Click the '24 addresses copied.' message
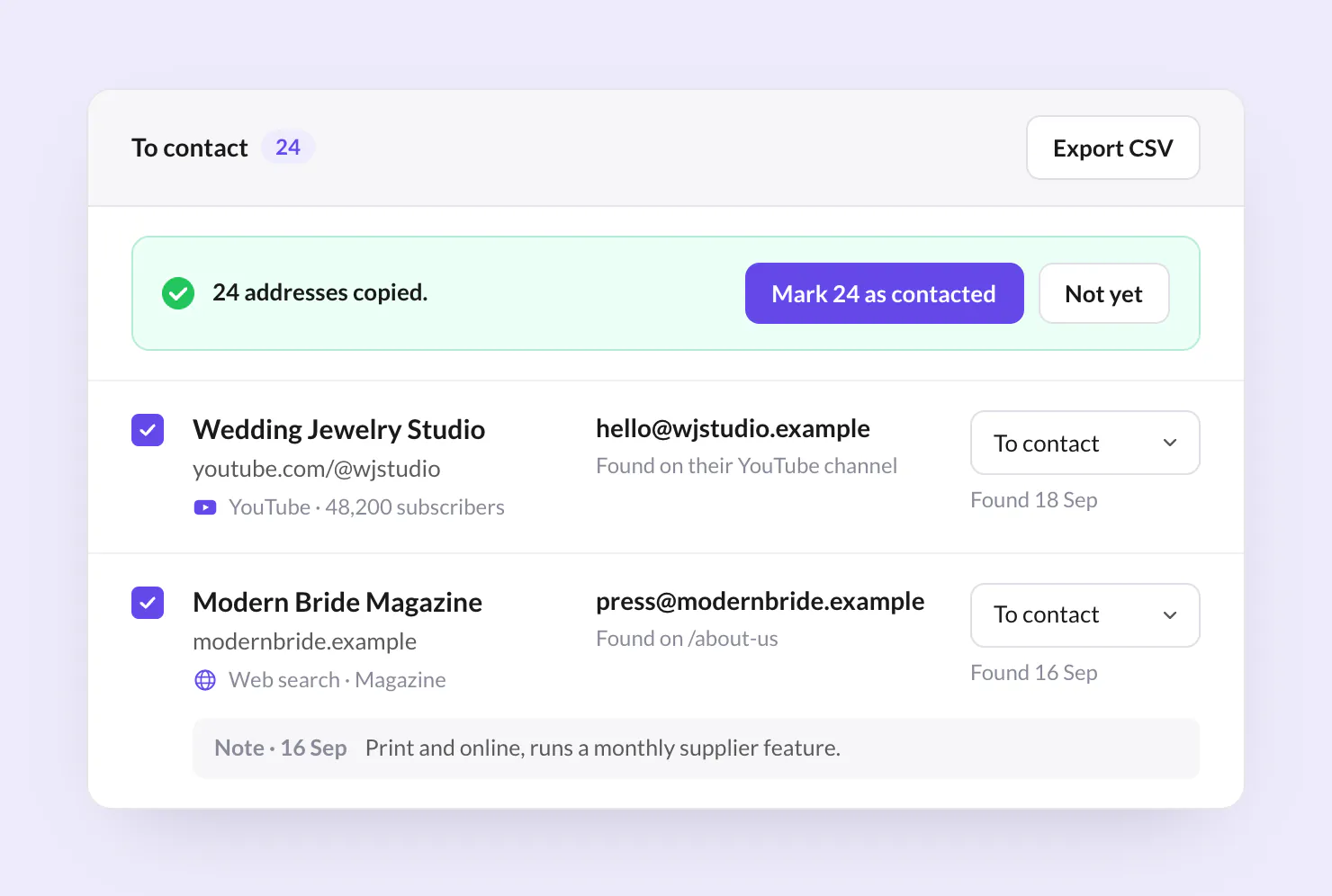The width and height of the screenshot is (1332, 896). tap(320, 292)
